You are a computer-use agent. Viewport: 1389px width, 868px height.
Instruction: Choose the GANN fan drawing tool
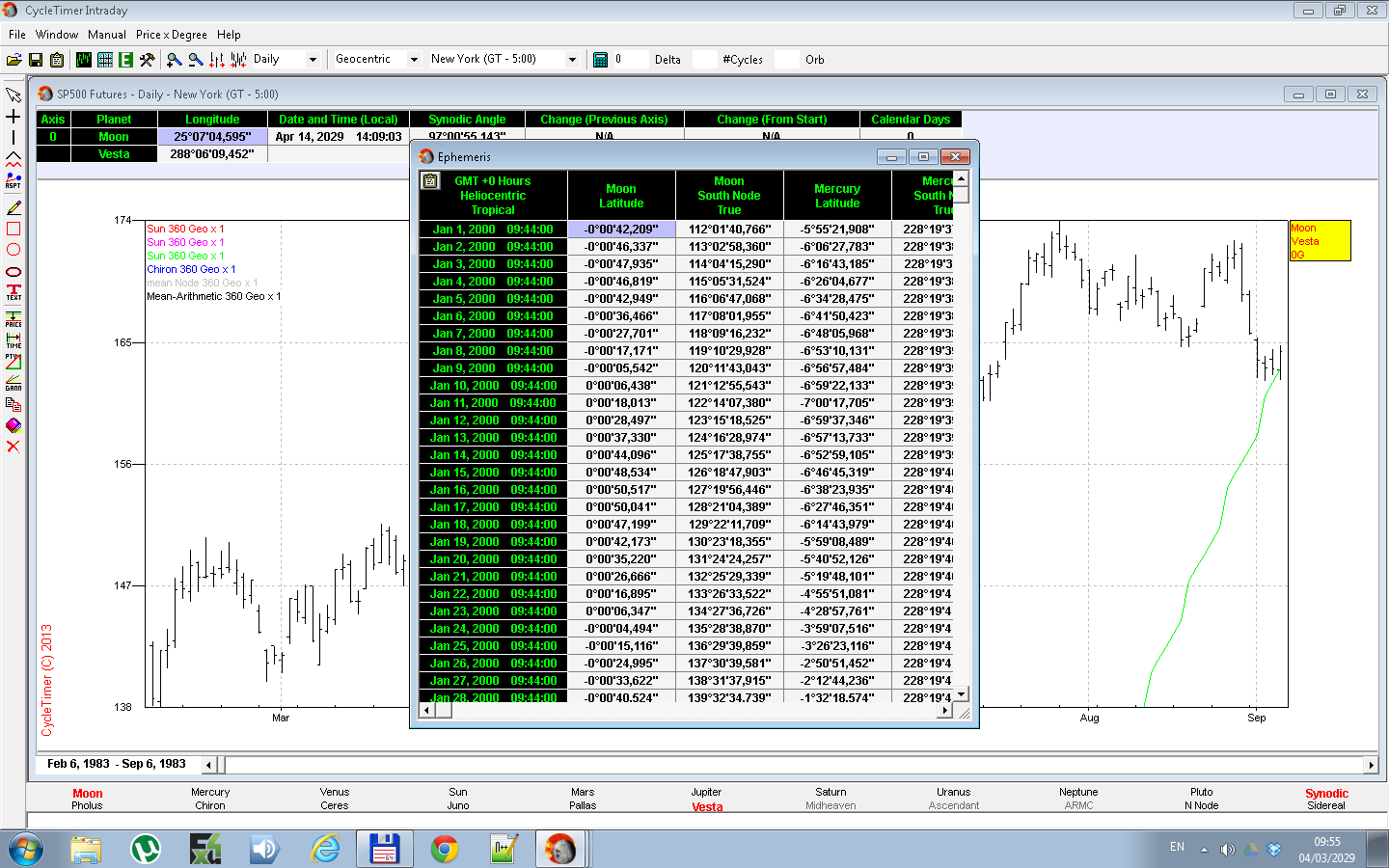pyautogui.click(x=14, y=383)
